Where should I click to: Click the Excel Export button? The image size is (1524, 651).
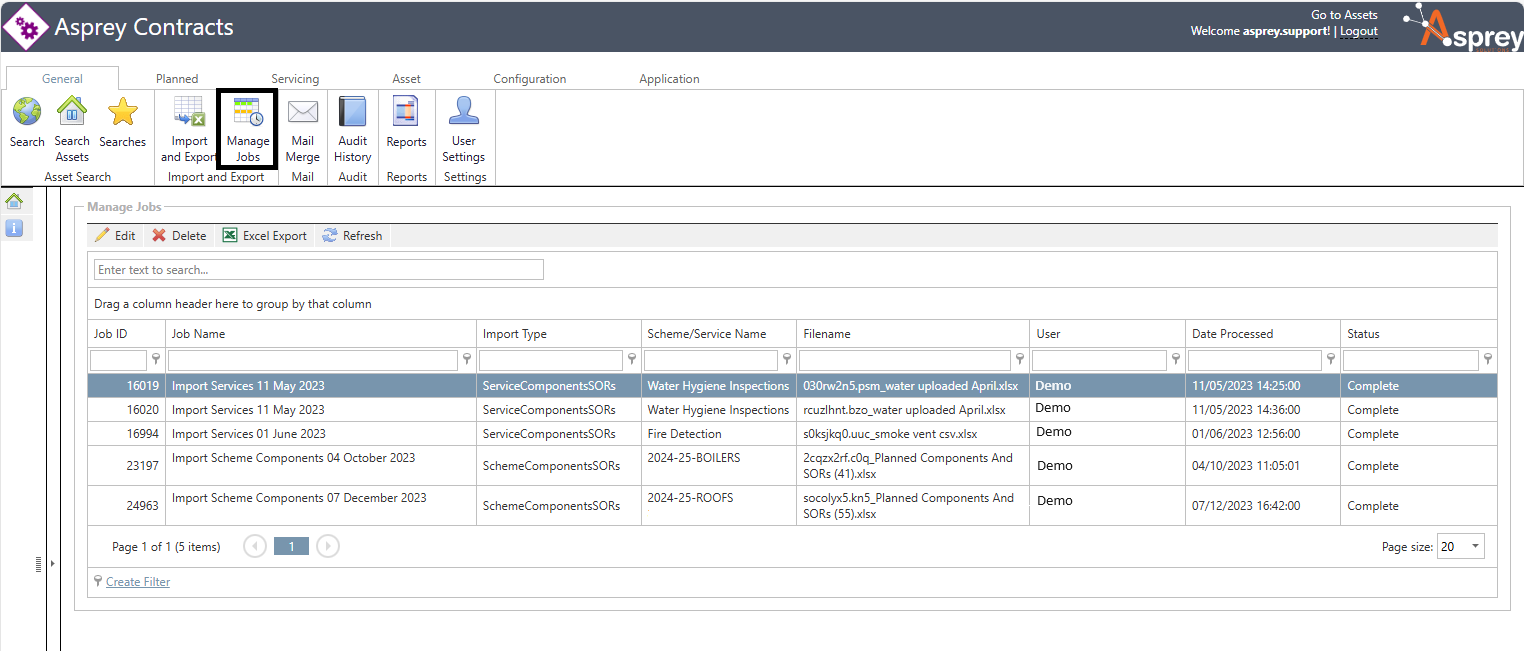pyautogui.click(x=264, y=236)
